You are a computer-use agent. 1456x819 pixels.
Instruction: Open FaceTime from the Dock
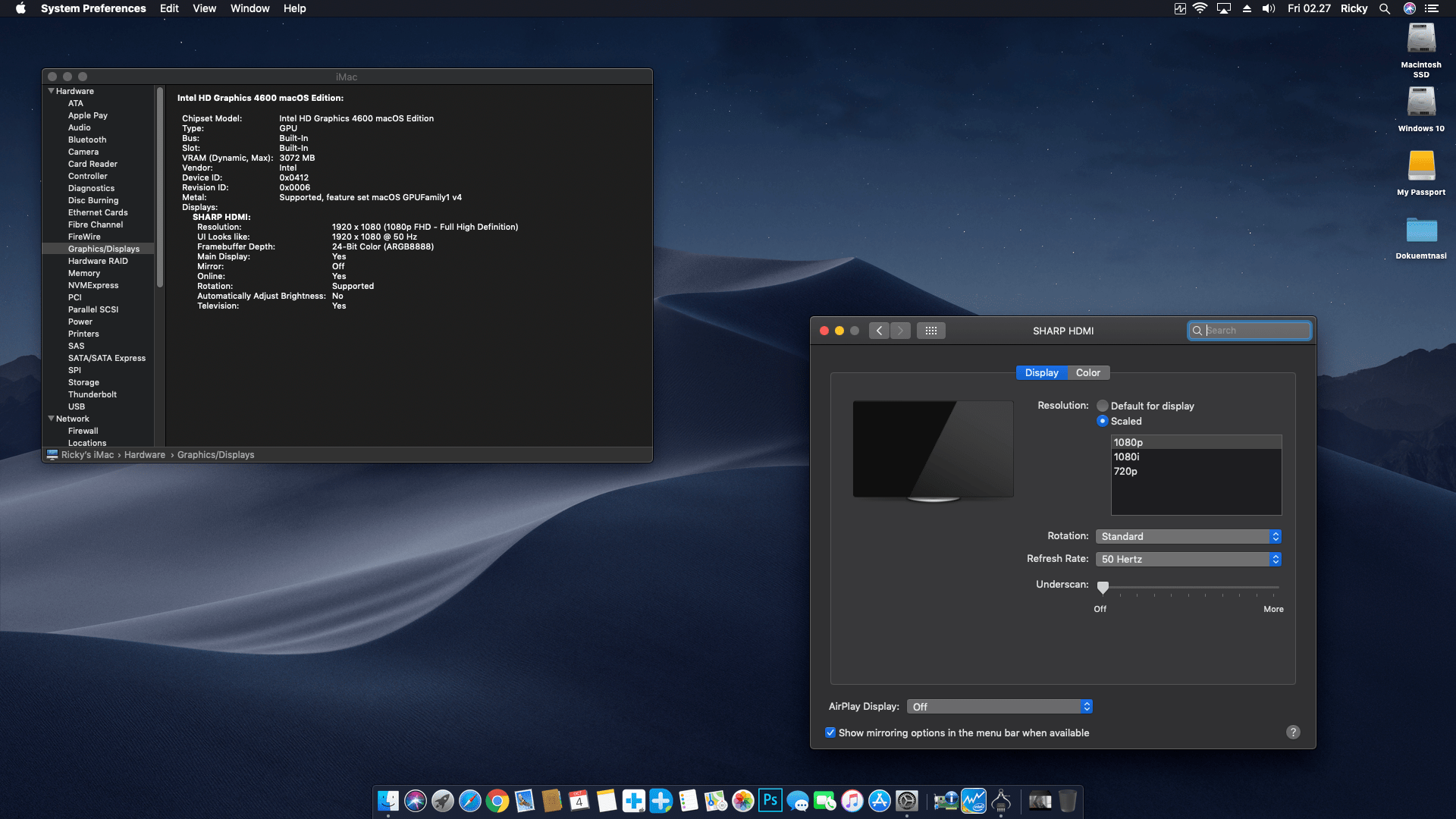pyautogui.click(x=825, y=801)
